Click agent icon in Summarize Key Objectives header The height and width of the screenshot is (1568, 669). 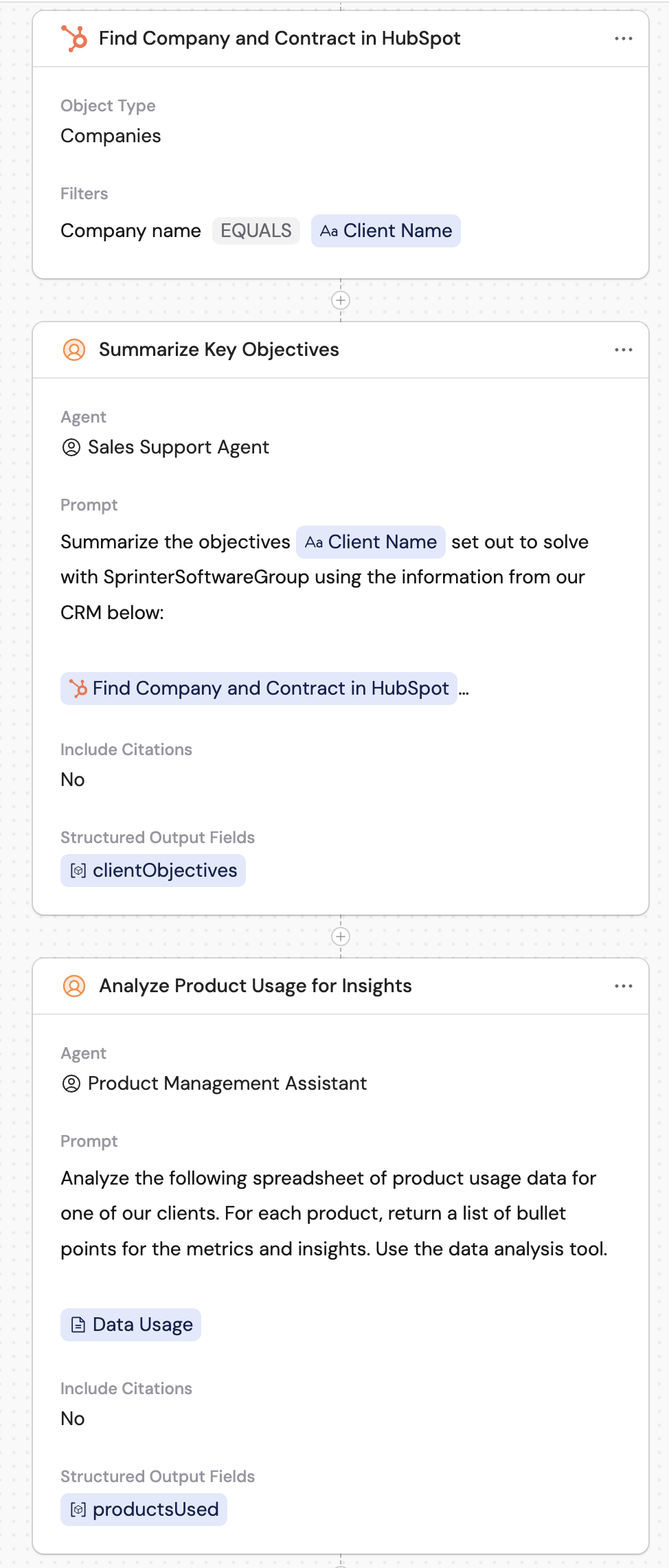coord(74,350)
